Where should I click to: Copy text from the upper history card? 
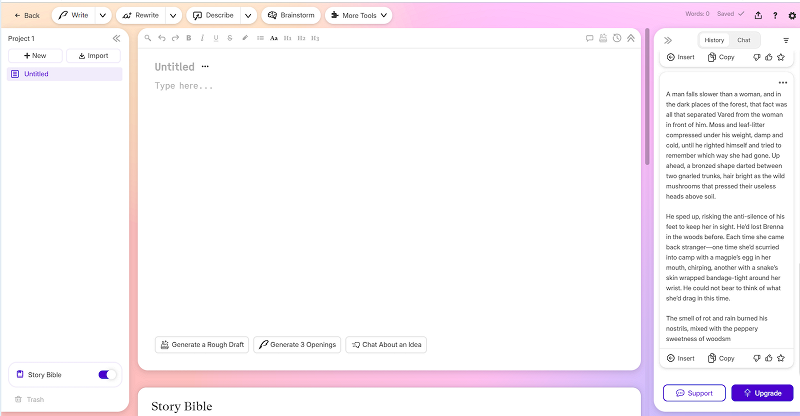coord(721,57)
